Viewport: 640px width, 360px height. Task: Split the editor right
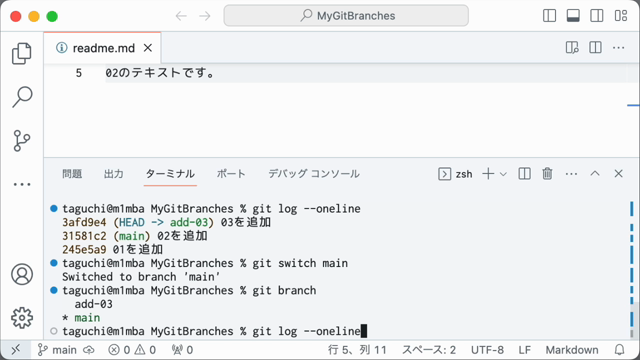coord(596,48)
